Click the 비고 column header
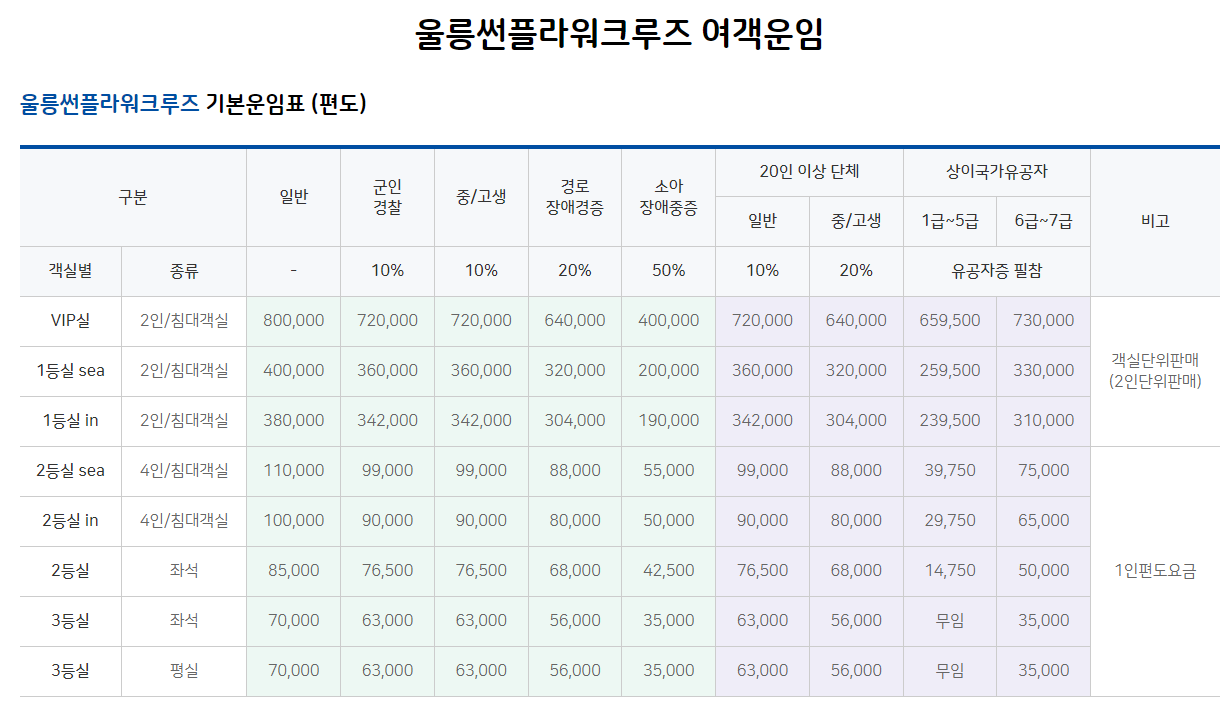 (x=1155, y=221)
